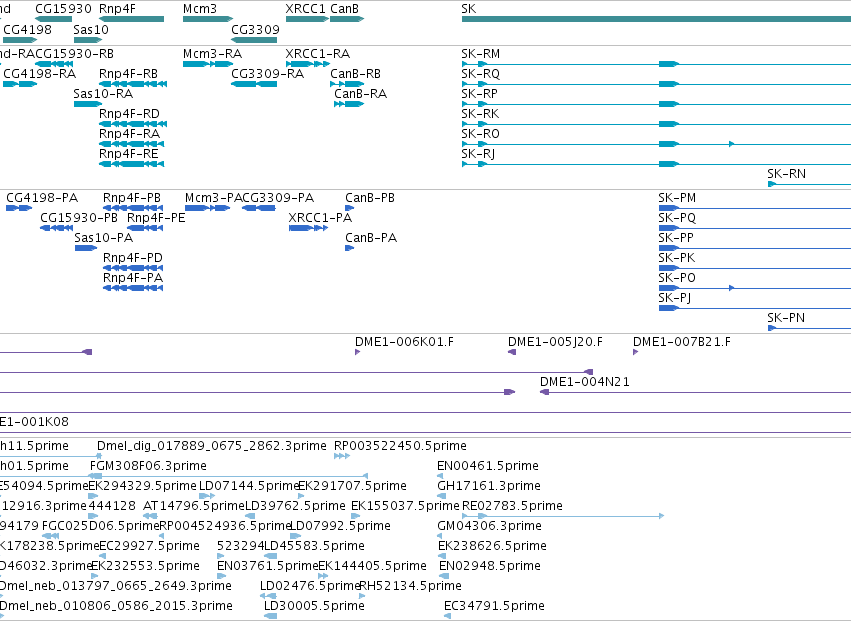The height and width of the screenshot is (621, 851).
Task: Click the RH52134.5prime EST label
Action: tap(410, 587)
